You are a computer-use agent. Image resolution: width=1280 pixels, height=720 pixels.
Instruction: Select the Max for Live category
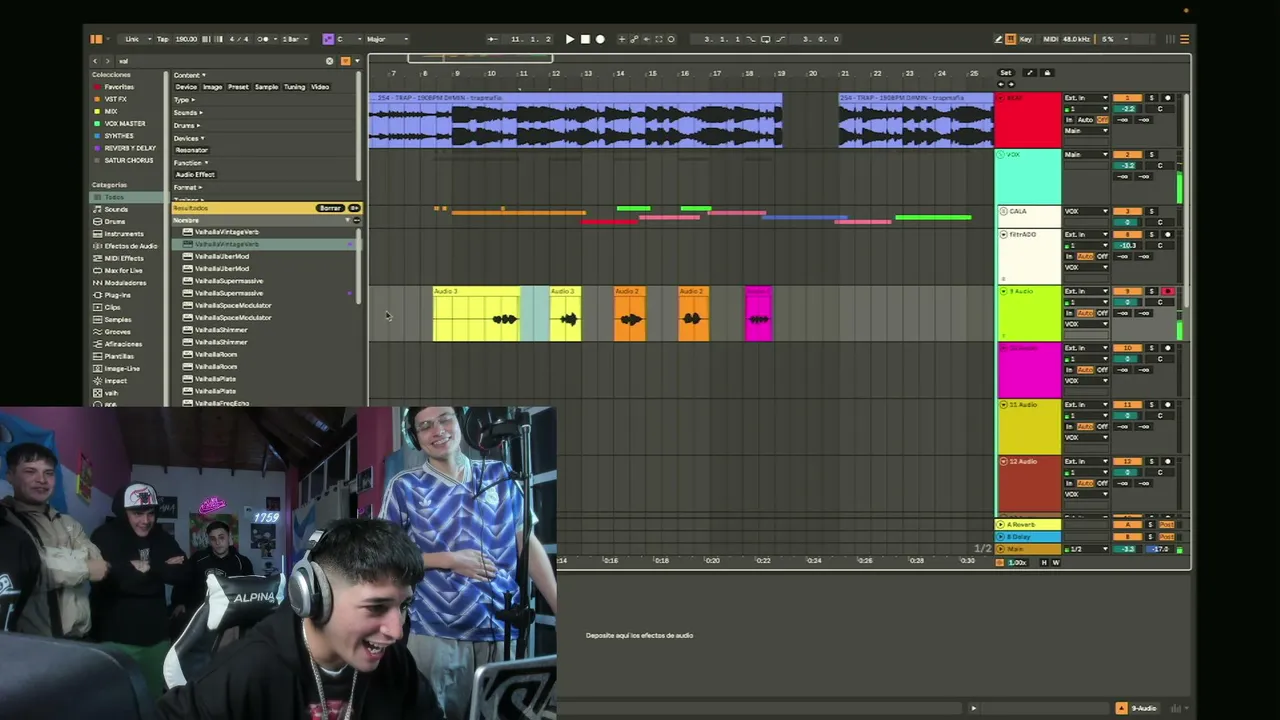123,271
